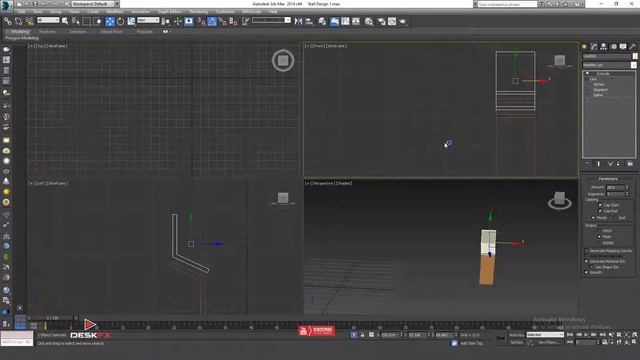Click the 3ds Max application logo button
640x360 pixels.
6,7
